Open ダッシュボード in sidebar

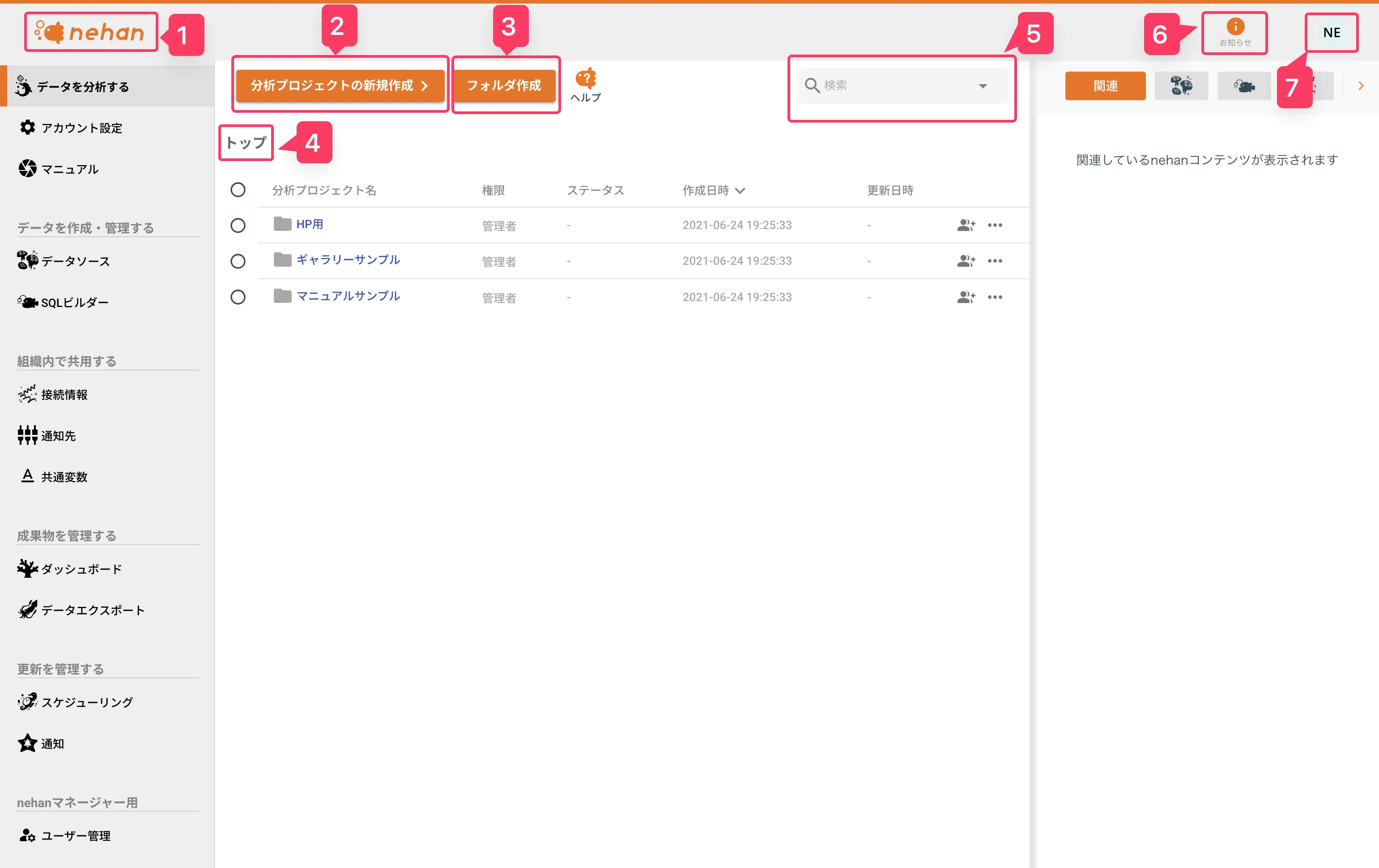pyautogui.click(x=107, y=569)
